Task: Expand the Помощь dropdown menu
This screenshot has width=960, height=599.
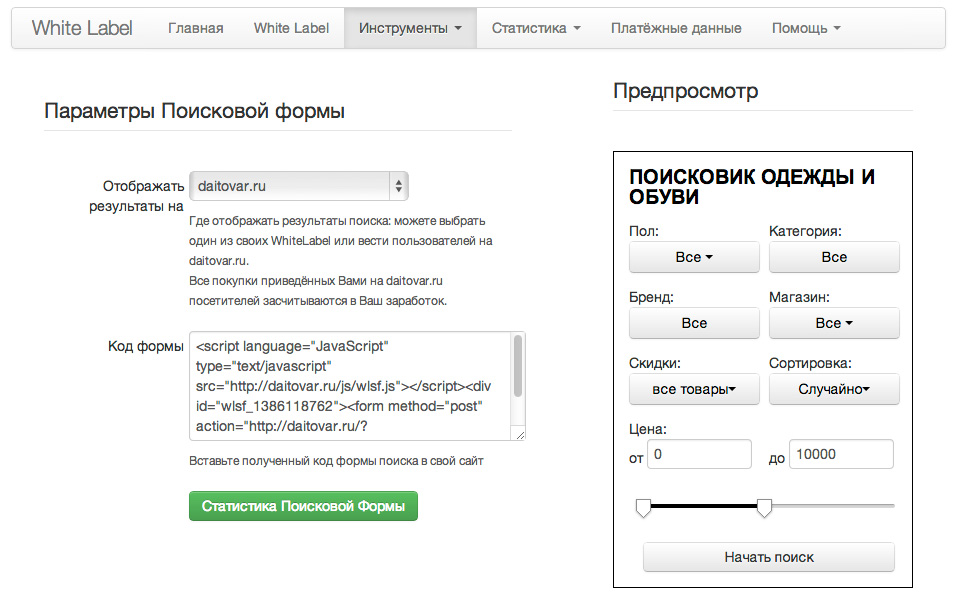Action: (x=806, y=28)
